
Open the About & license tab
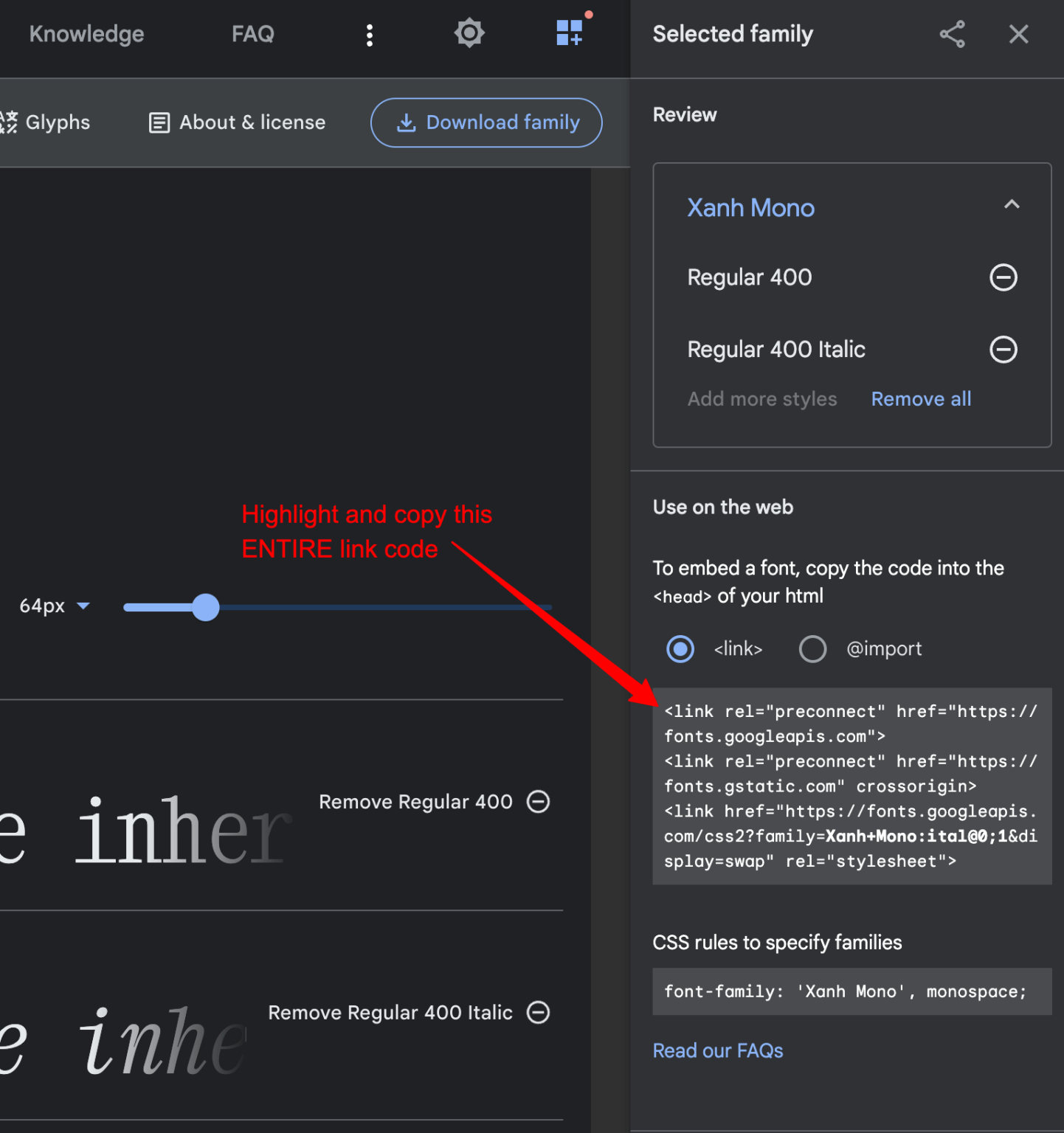pos(236,122)
